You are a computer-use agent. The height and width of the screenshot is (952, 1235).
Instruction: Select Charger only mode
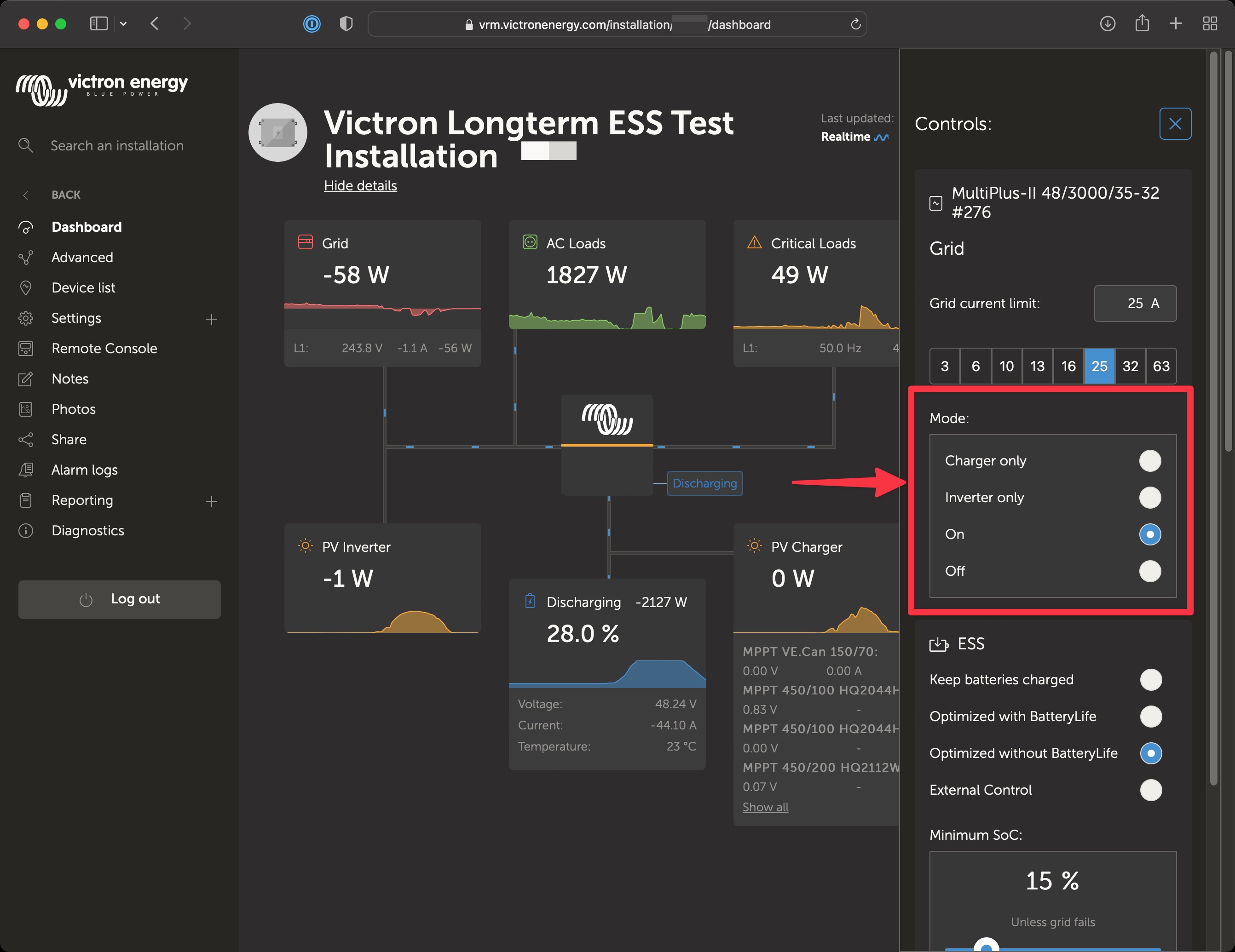coord(1149,461)
